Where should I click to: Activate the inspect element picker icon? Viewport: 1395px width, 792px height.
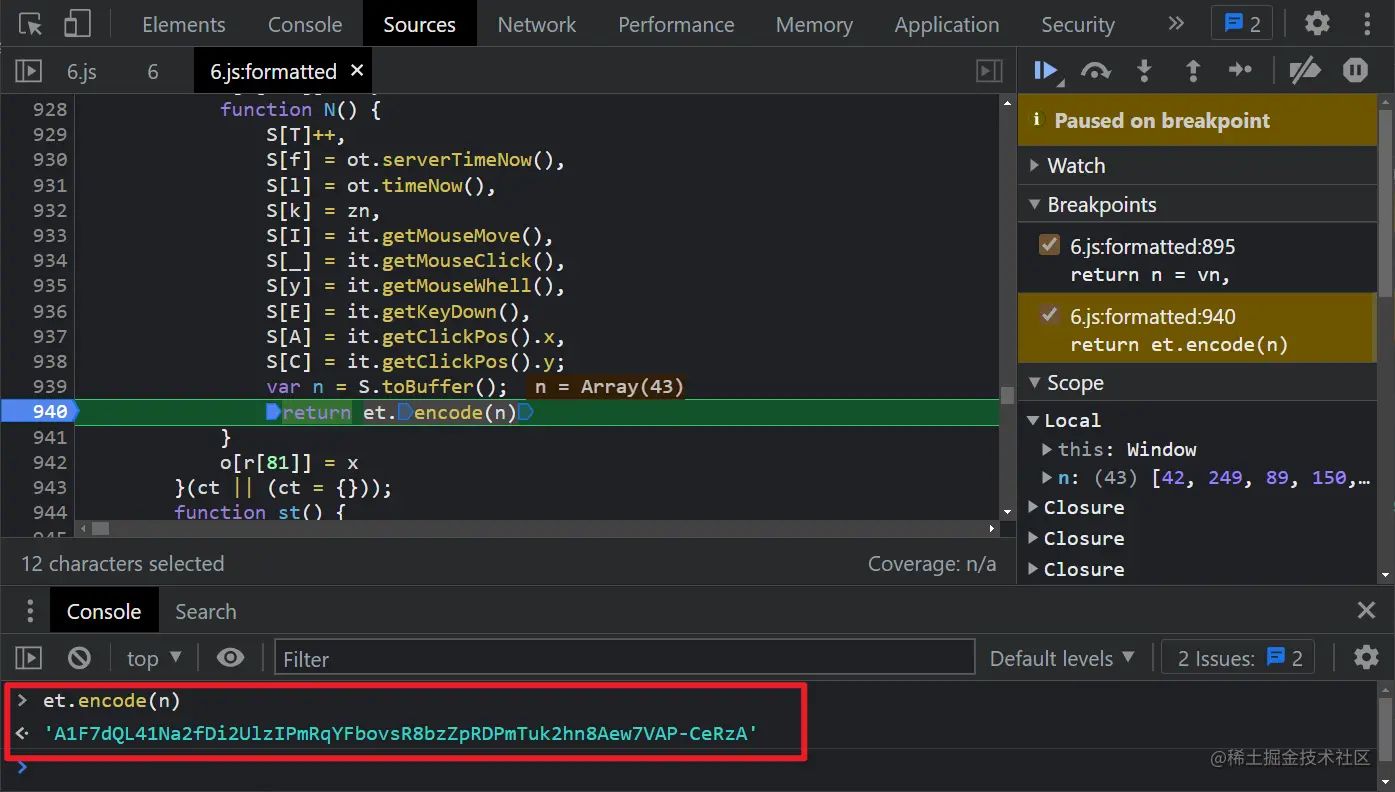(31, 24)
